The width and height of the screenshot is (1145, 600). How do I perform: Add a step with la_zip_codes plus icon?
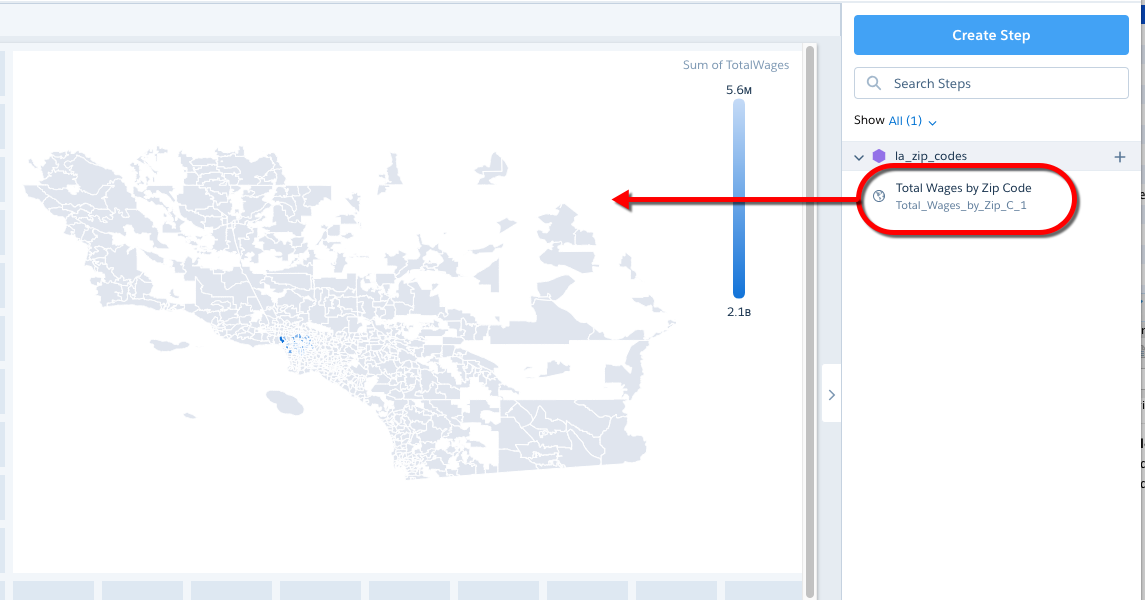pos(1119,157)
